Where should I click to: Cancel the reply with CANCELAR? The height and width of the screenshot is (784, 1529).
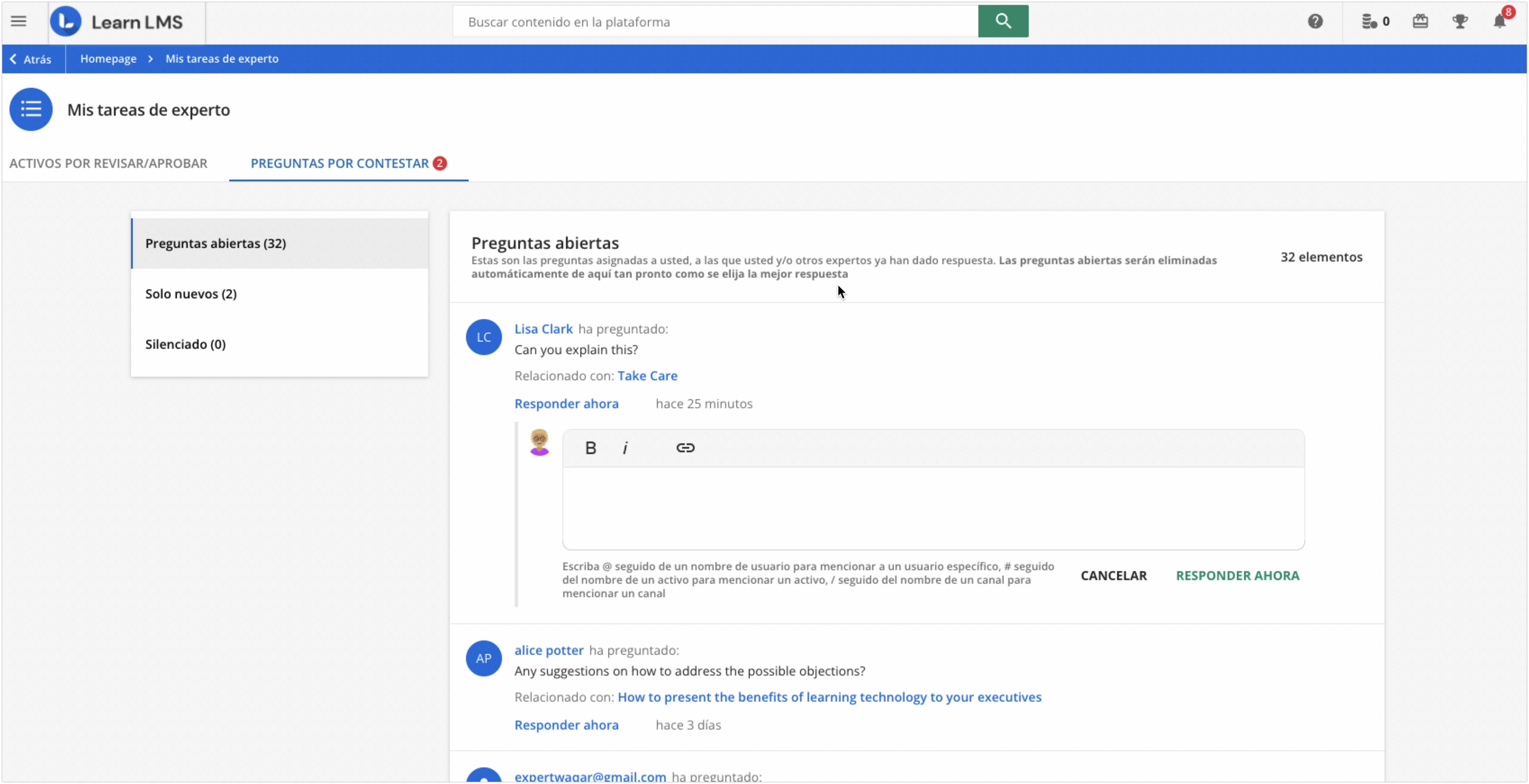(x=1113, y=576)
